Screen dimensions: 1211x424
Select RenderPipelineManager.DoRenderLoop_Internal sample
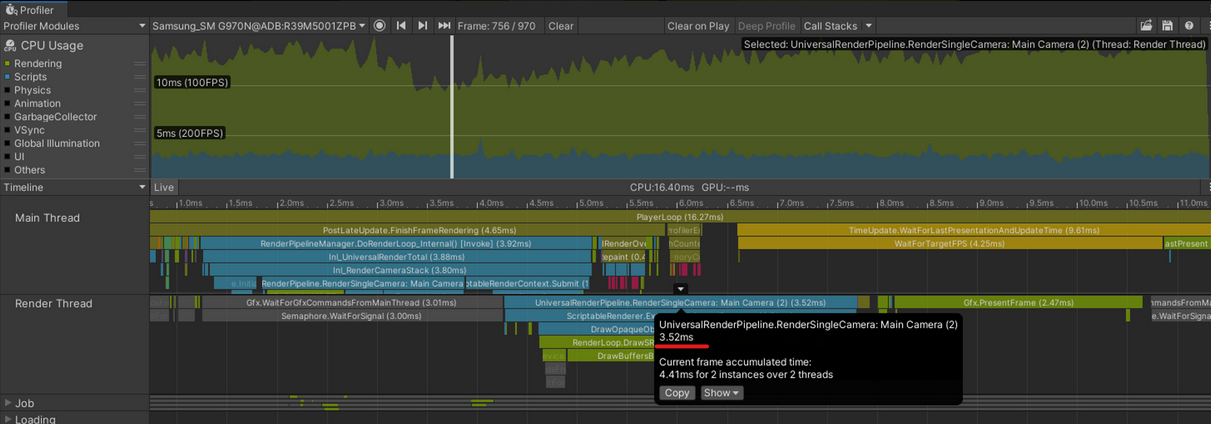point(397,243)
